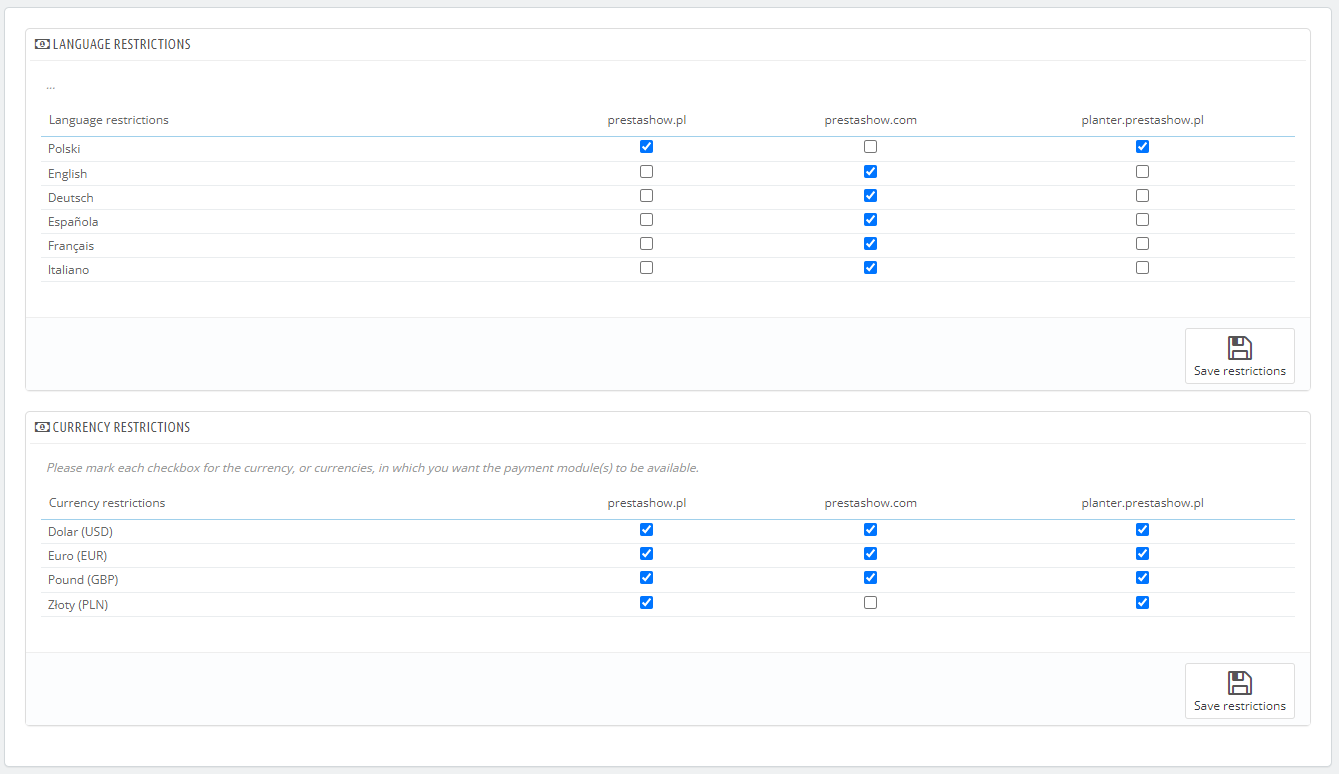This screenshot has height=774, width=1339.
Task: Check Deutsch for prestashow.pl
Action: pyautogui.click(x=646, y=196)
